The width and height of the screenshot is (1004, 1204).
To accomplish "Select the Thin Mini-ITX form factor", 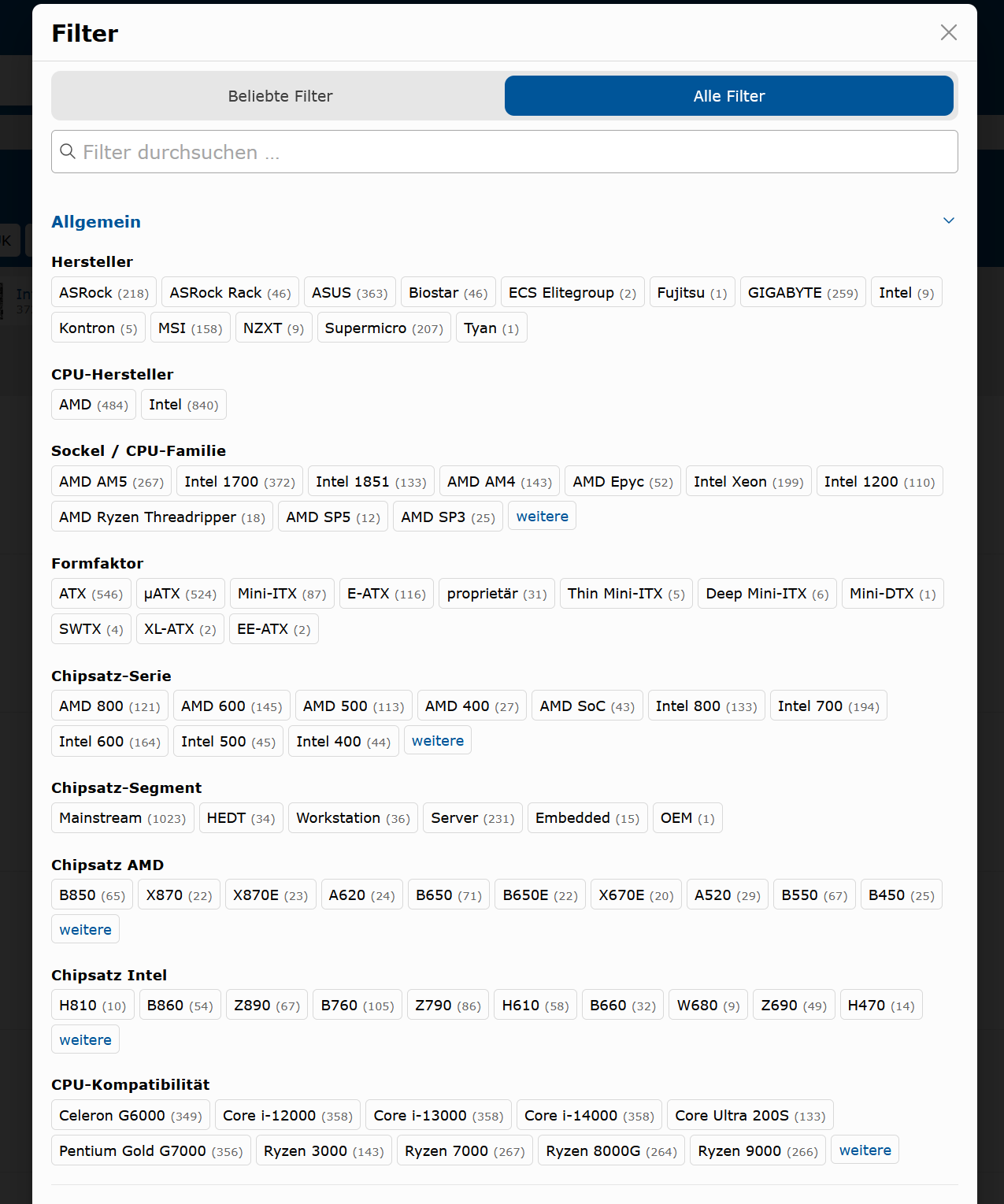I will click(x=626, y=593).
